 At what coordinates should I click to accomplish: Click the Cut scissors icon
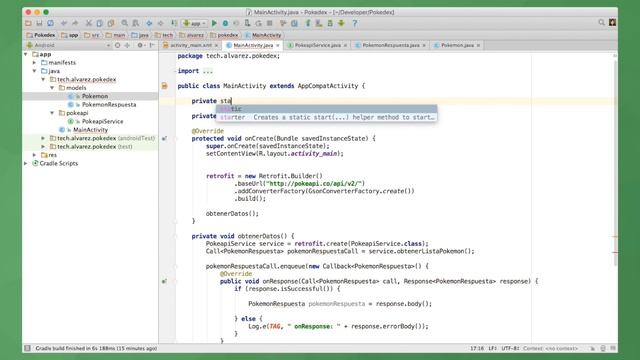[89, 23]
